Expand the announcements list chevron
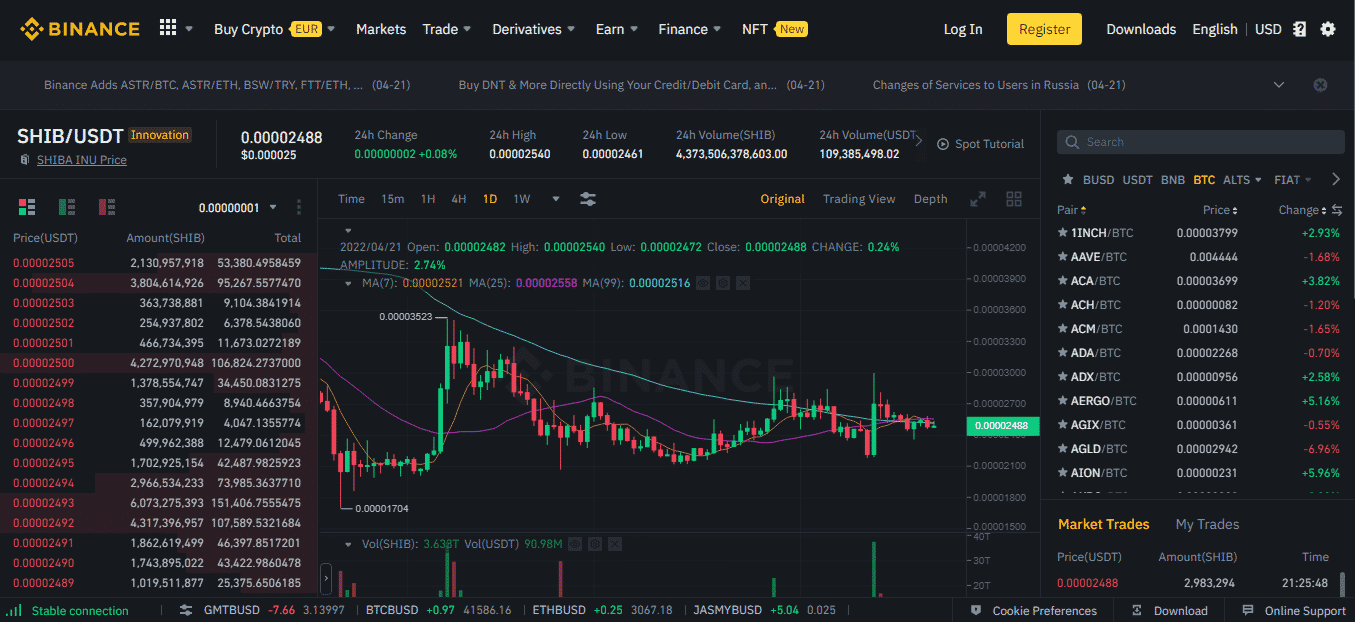Screen dimensions: 1355x622 coord(1279,85)
